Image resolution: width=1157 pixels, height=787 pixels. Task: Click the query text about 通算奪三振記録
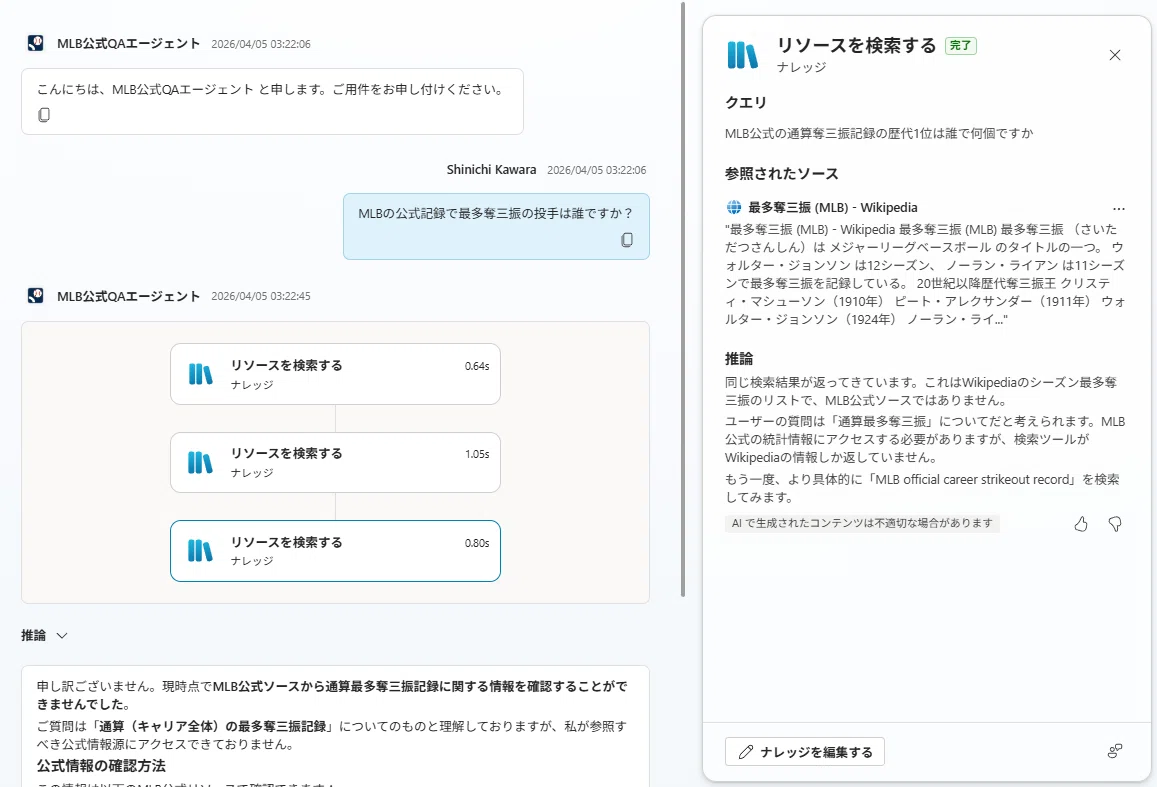coord(879,134)
